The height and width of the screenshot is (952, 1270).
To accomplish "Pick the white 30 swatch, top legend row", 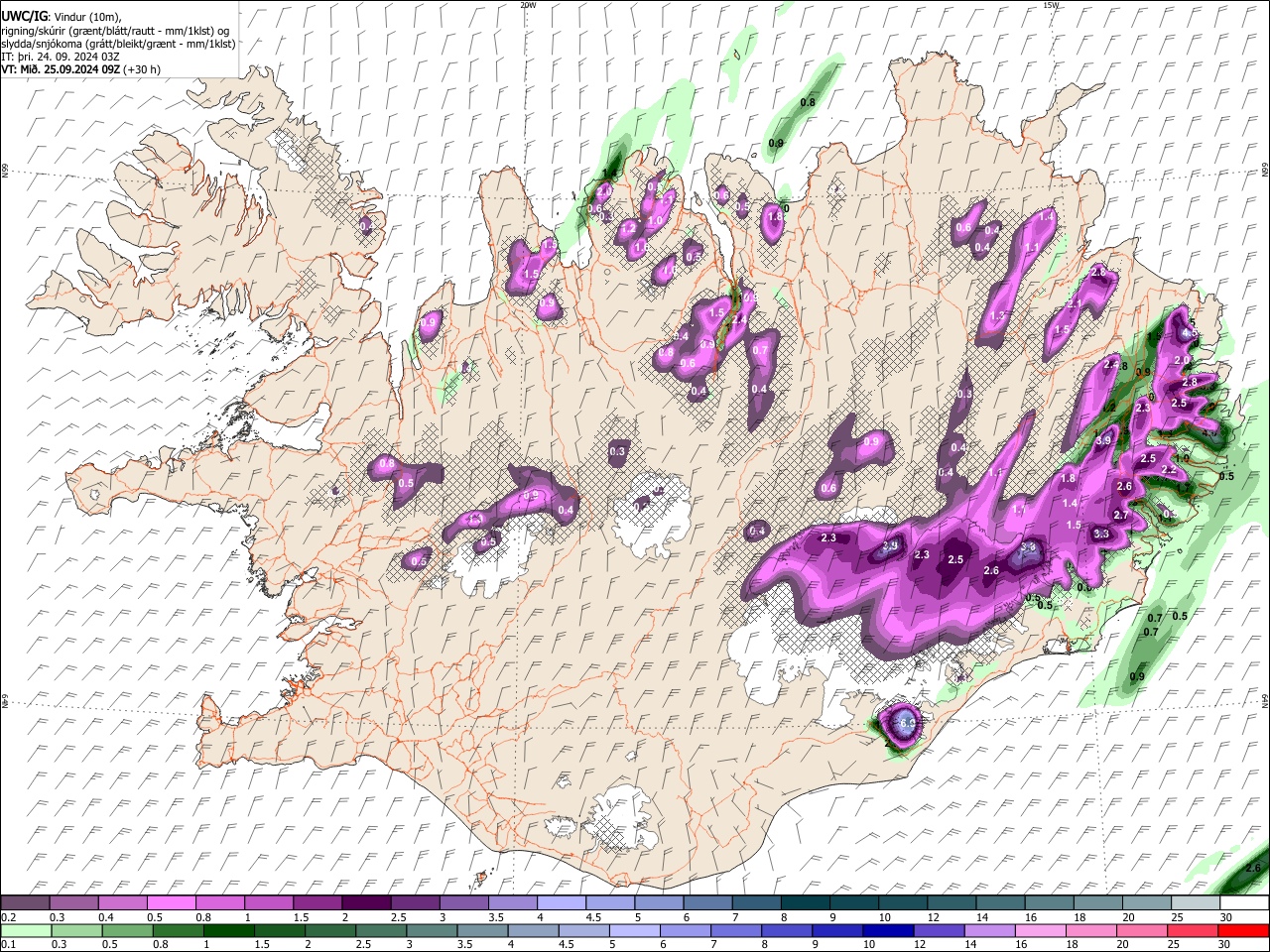I will 1245,903.
